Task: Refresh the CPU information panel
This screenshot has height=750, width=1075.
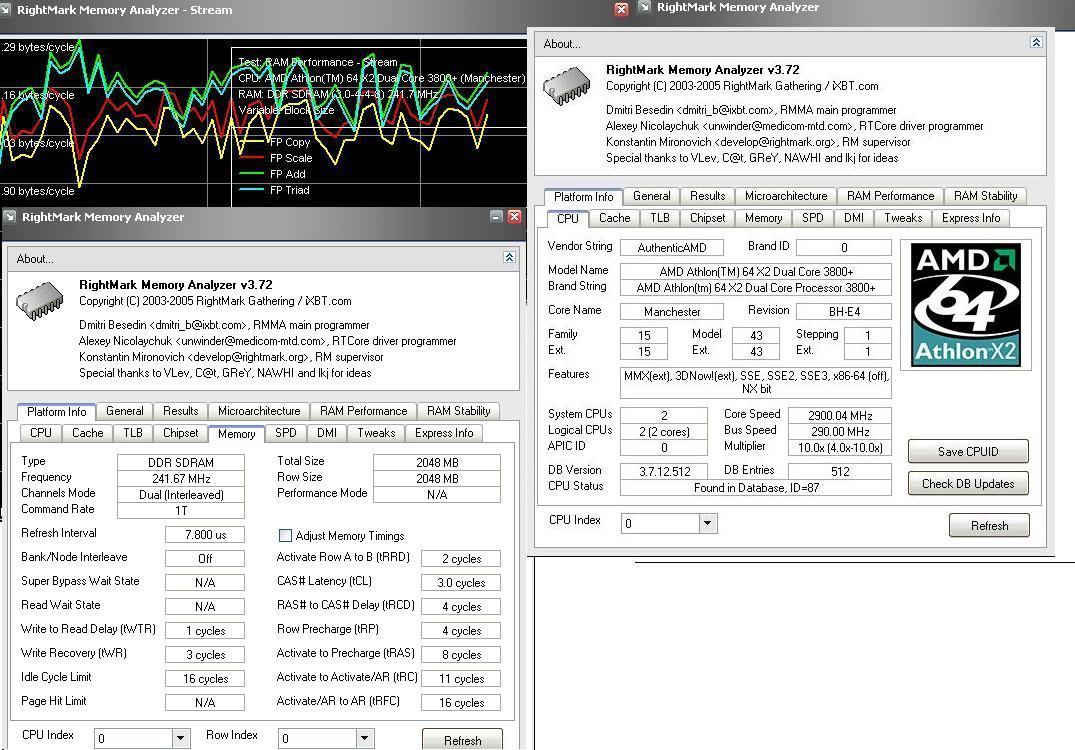Action: (989, 525)
